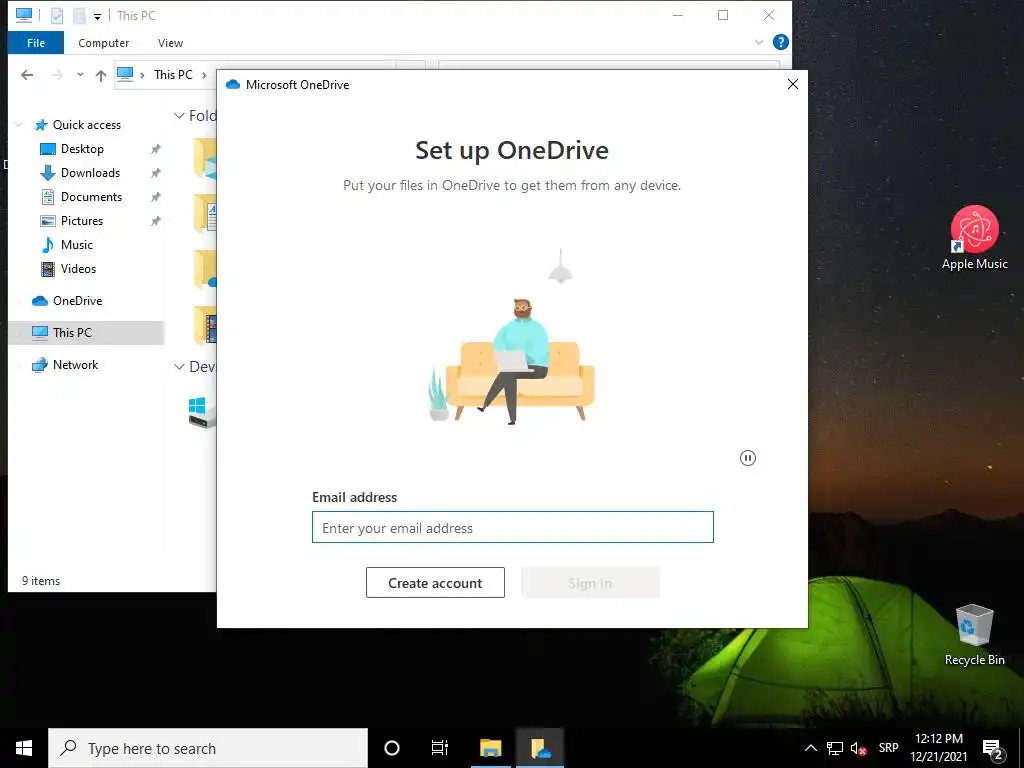Click the pin icon beside Documents
The width and height of the screenshot is (1024, 768).
coord(155,197)
